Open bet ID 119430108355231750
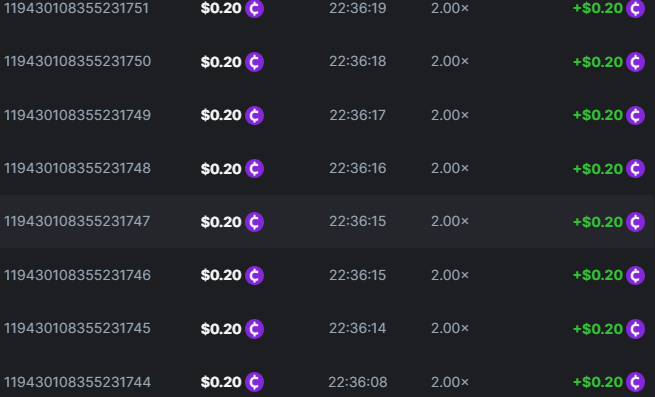This screenshot has height=397, width=655. tap(77, 61)
